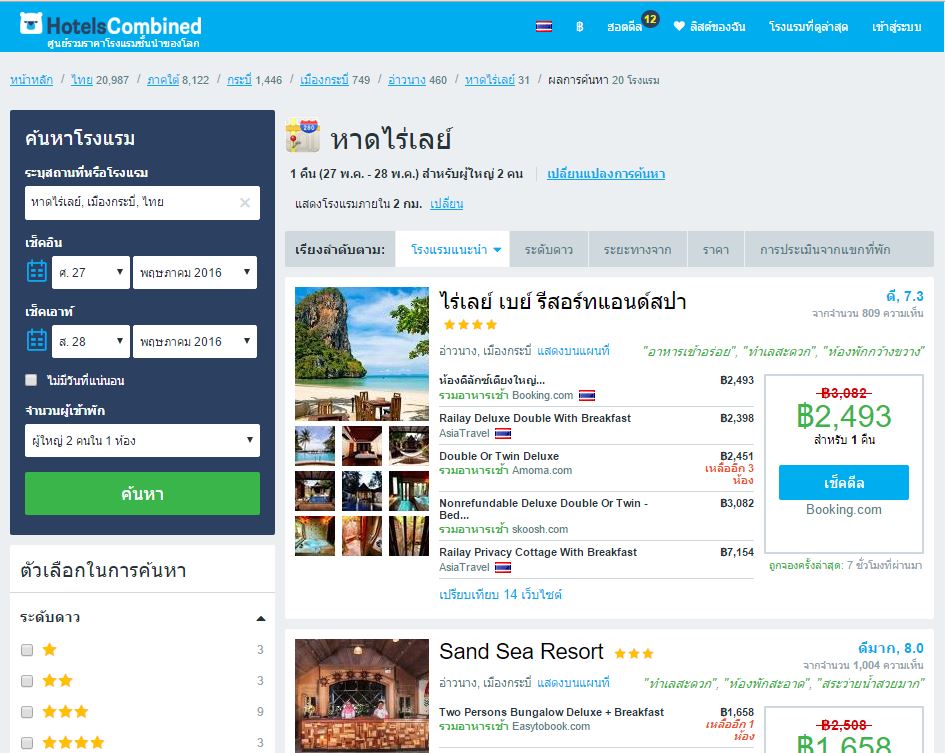This screenshot has height=753, width=945.
Task: Check the three-star rating filter
Action: [27, 712]
